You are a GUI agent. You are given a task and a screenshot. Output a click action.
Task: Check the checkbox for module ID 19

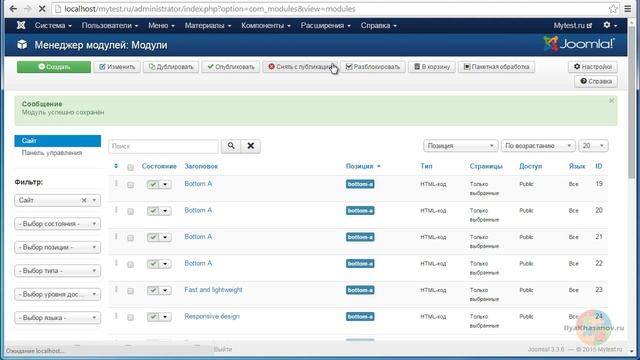click(x=130, y=185)
